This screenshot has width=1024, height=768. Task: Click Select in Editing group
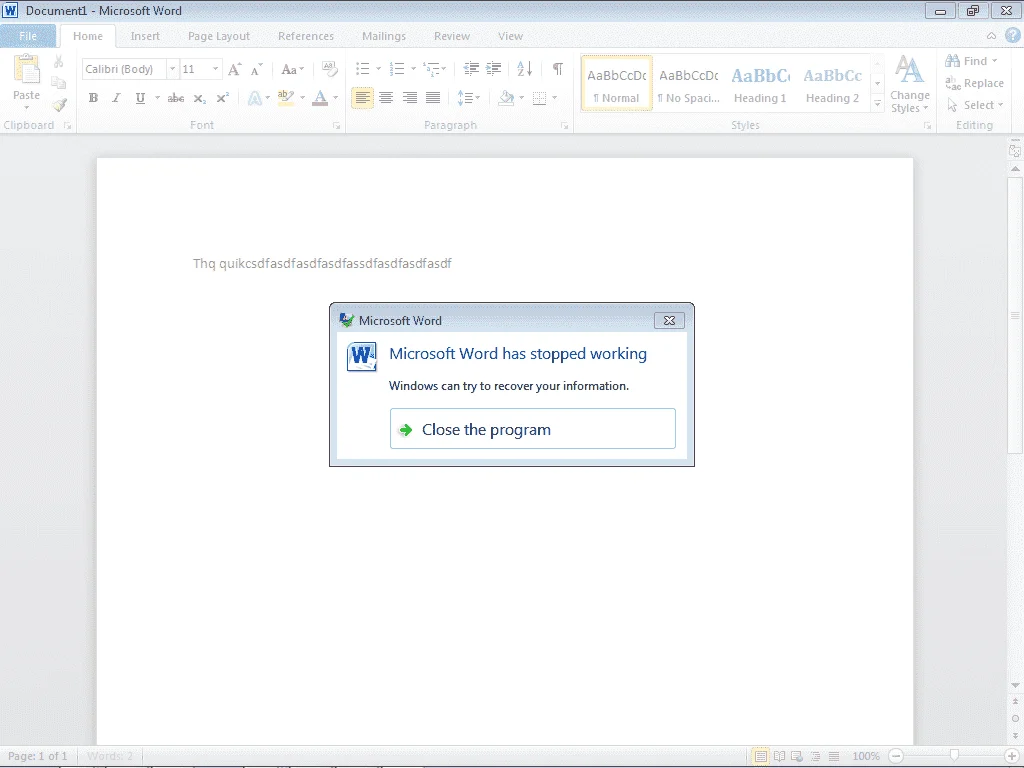(x=975, y=105)
